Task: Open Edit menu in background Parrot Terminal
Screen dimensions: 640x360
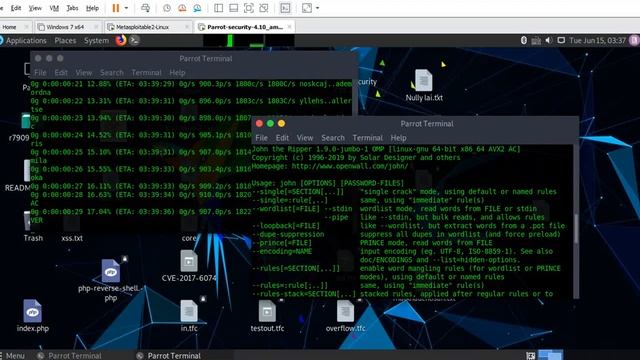Action: (61, 73)
